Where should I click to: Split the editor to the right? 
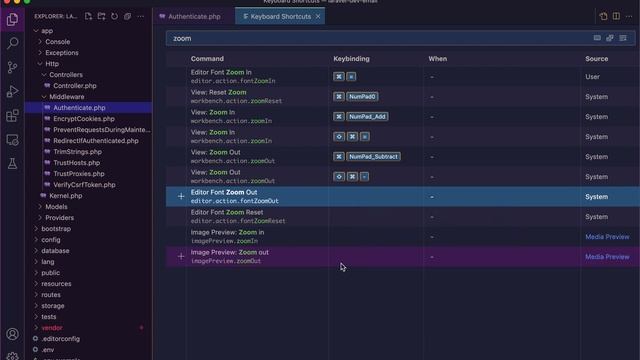coord(616,16)
